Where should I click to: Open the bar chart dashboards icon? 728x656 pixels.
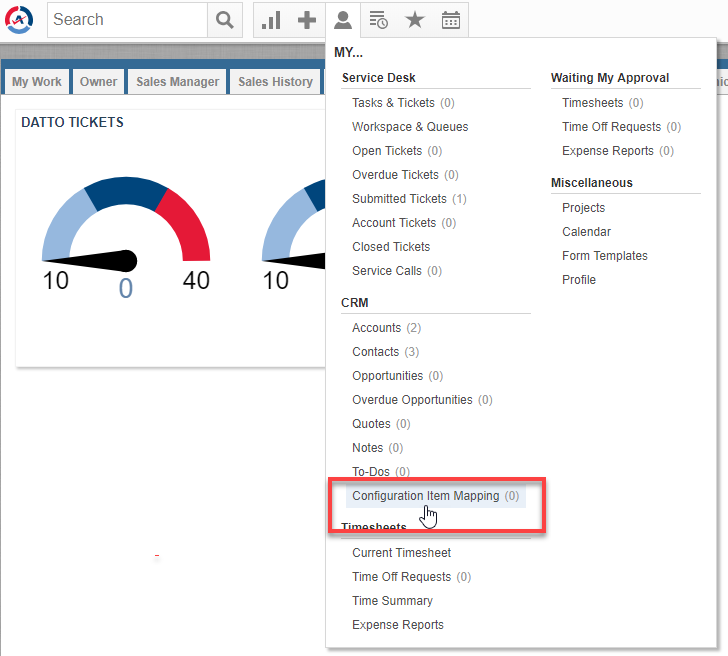pyautogui.click(x=271, y=20)
